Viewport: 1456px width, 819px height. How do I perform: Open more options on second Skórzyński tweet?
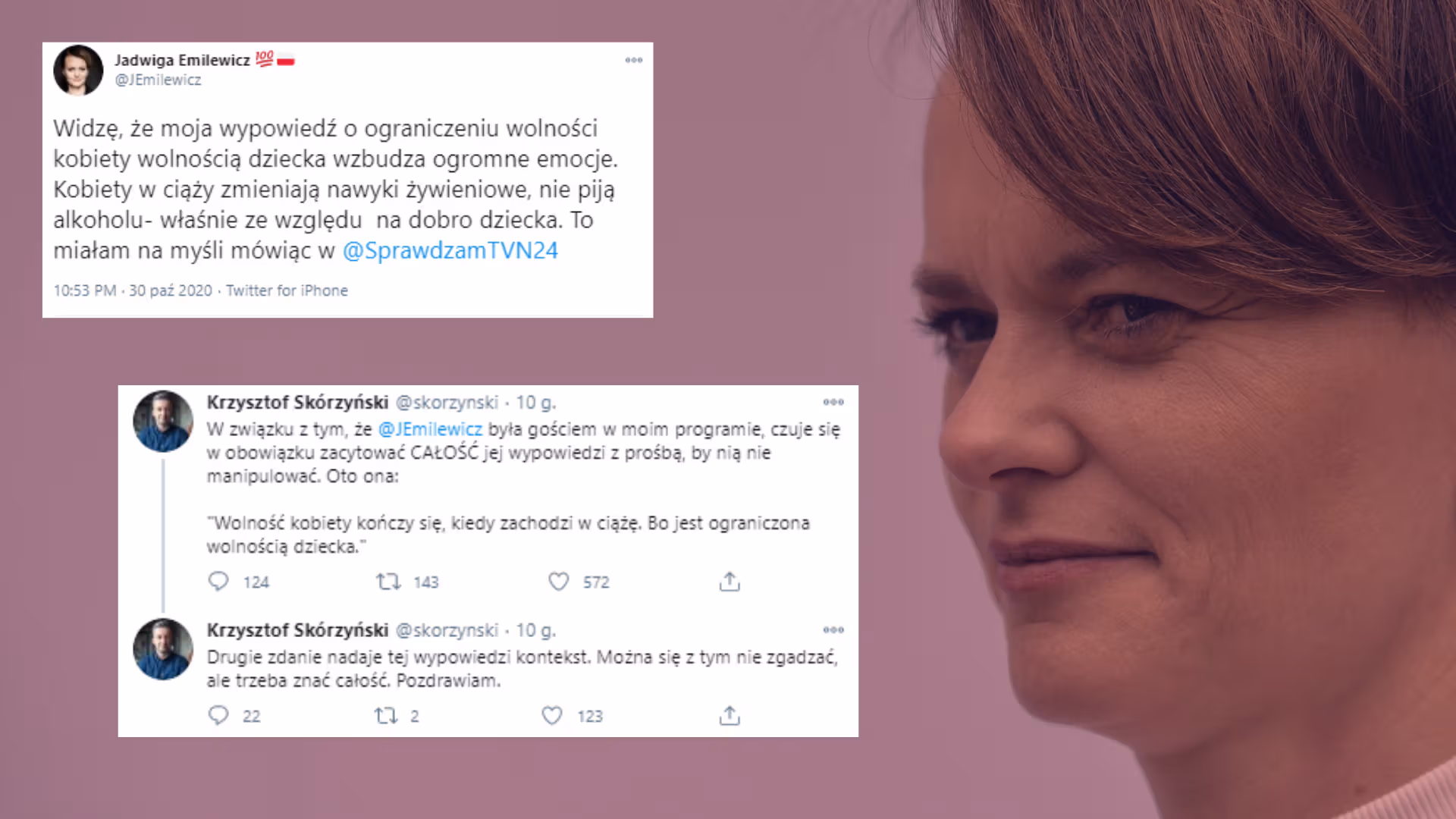click(833, 630)
